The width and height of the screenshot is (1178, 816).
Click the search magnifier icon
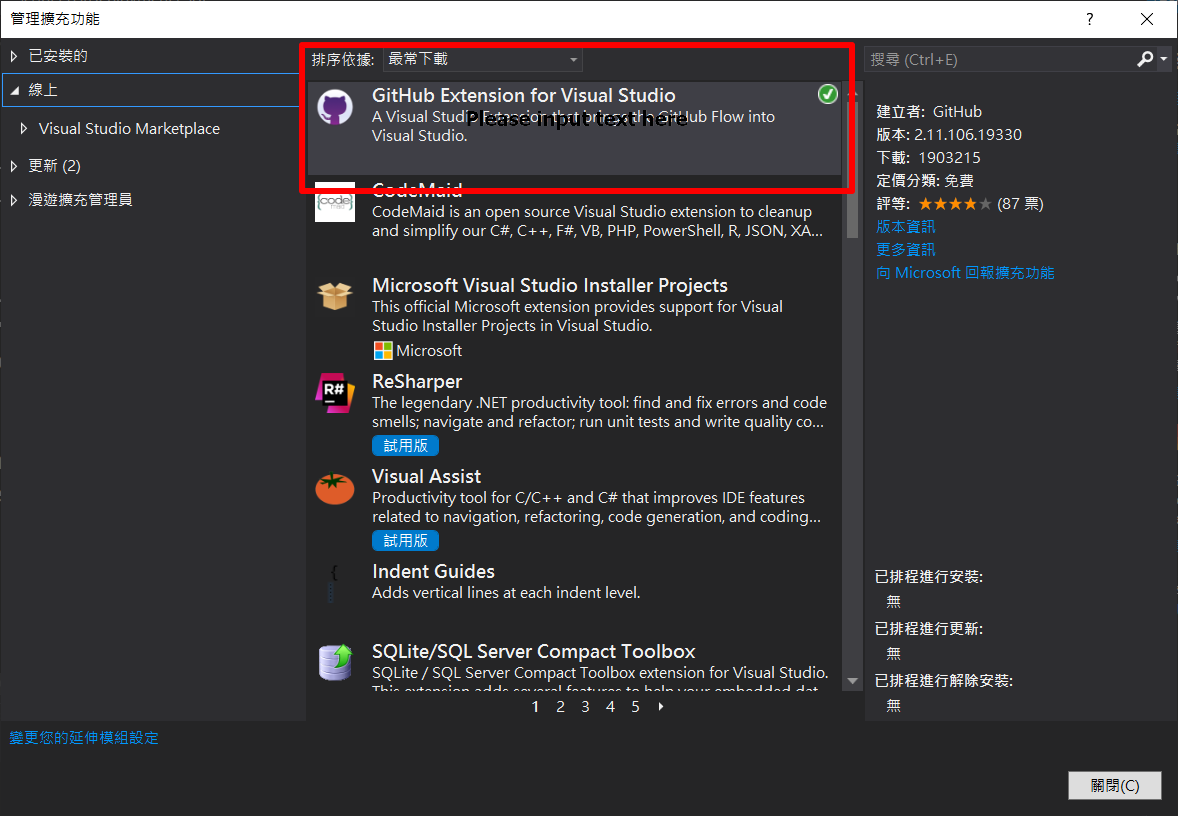(1144, 59)
